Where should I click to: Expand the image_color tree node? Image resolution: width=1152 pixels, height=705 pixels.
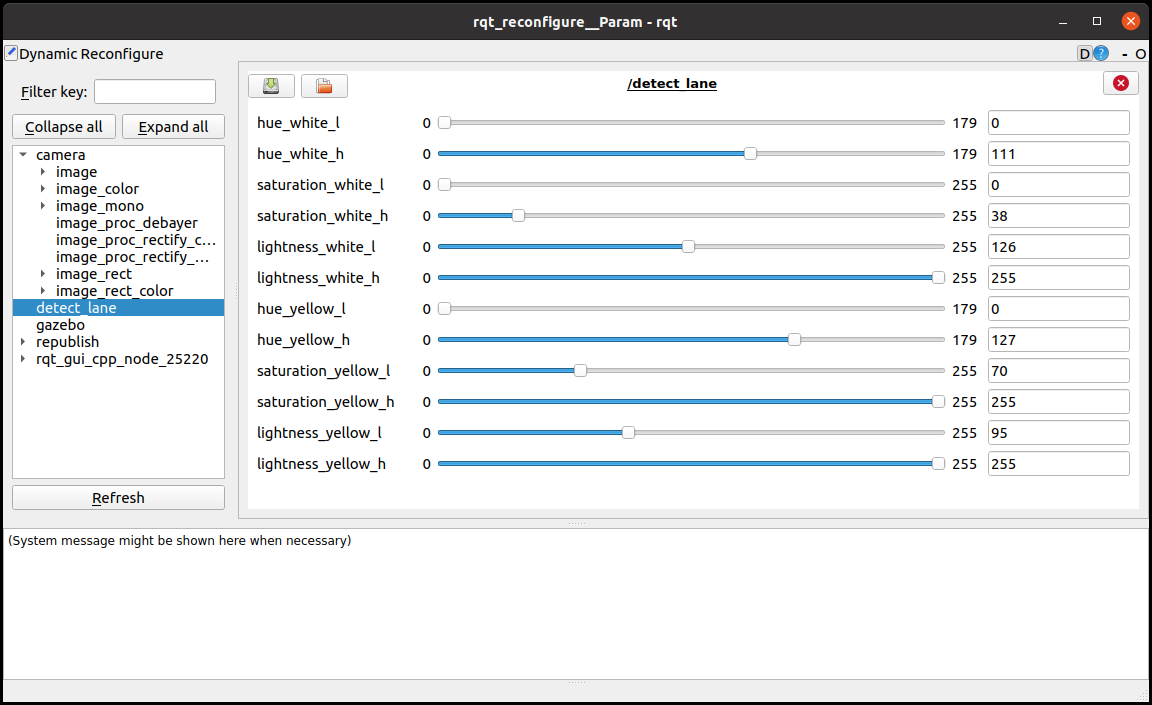pyautogui.click(x=43, y=189)
